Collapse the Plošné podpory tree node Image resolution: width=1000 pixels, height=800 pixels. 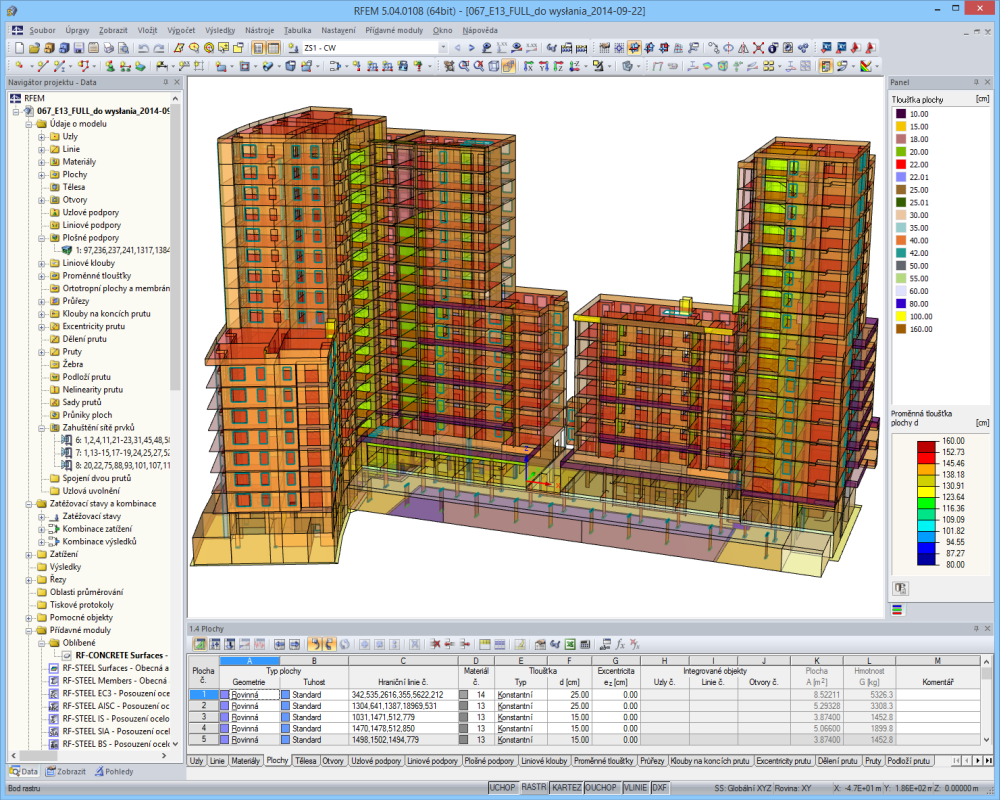pyautogui.click(x=41, y=238)
